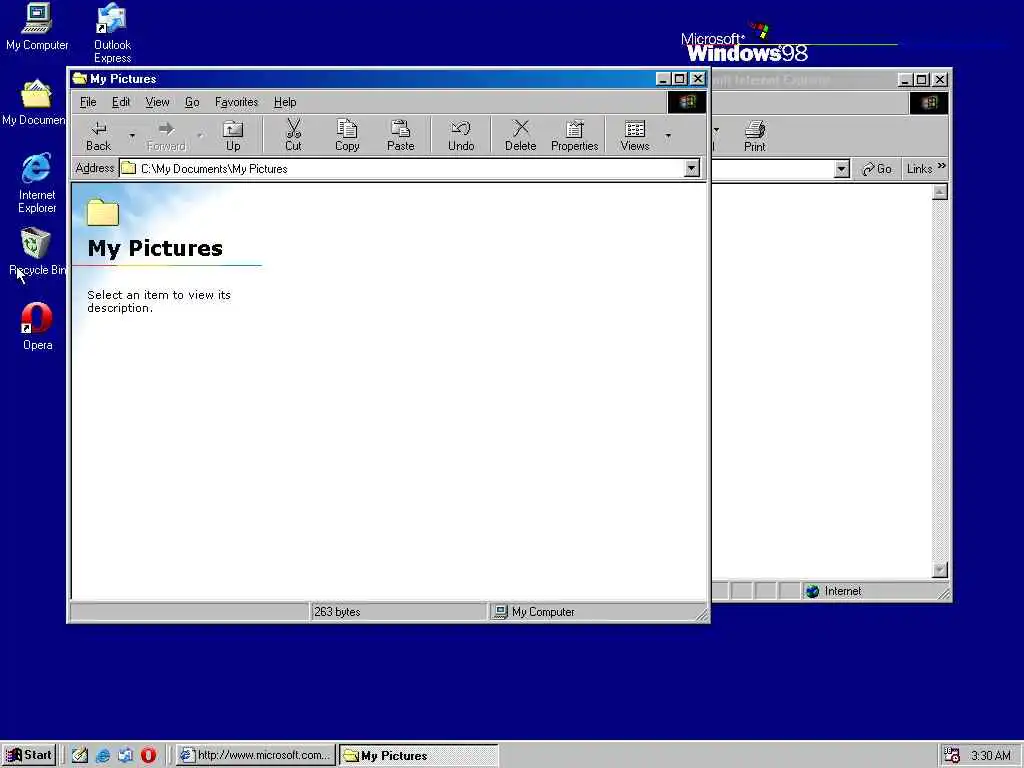The image size is (1024, 768).
Task: Click the Go button in Internet Explorer
Action: (877, 168)
